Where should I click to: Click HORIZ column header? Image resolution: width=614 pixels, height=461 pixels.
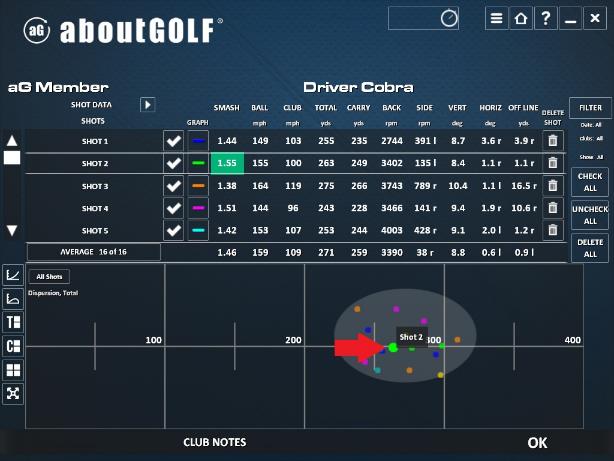point(490,108)
